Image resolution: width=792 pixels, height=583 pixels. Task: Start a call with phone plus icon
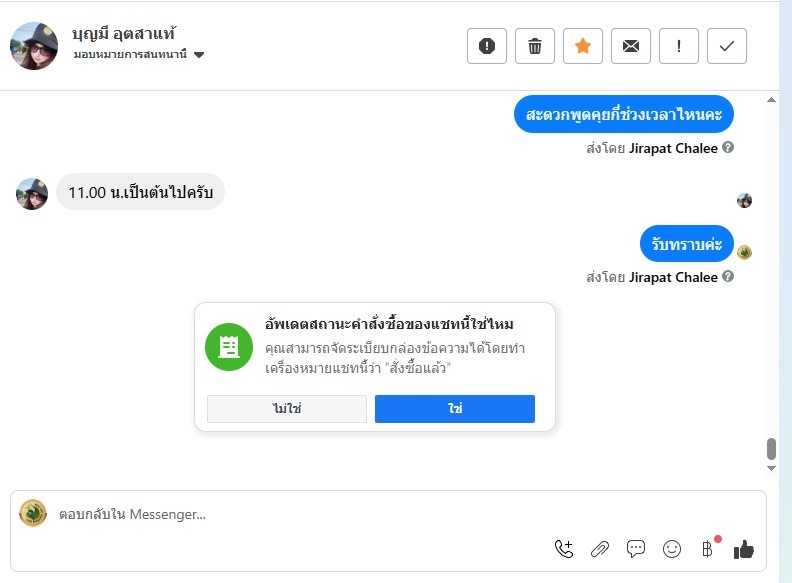pos(564,548)
